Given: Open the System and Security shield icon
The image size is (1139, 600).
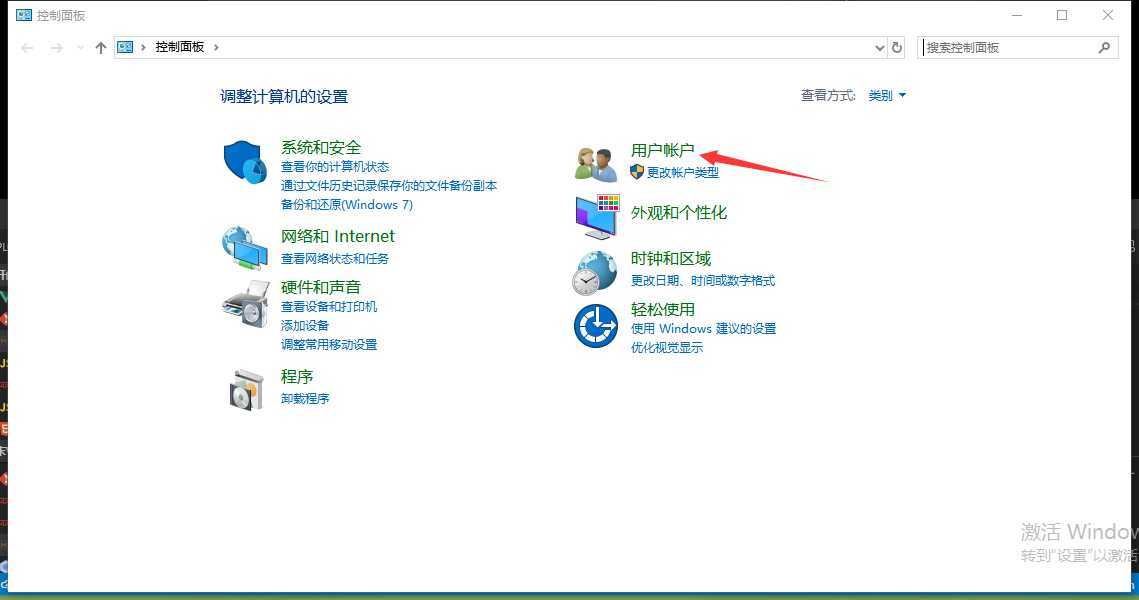Looking at the screenshot, I should (x=245, y=161).
